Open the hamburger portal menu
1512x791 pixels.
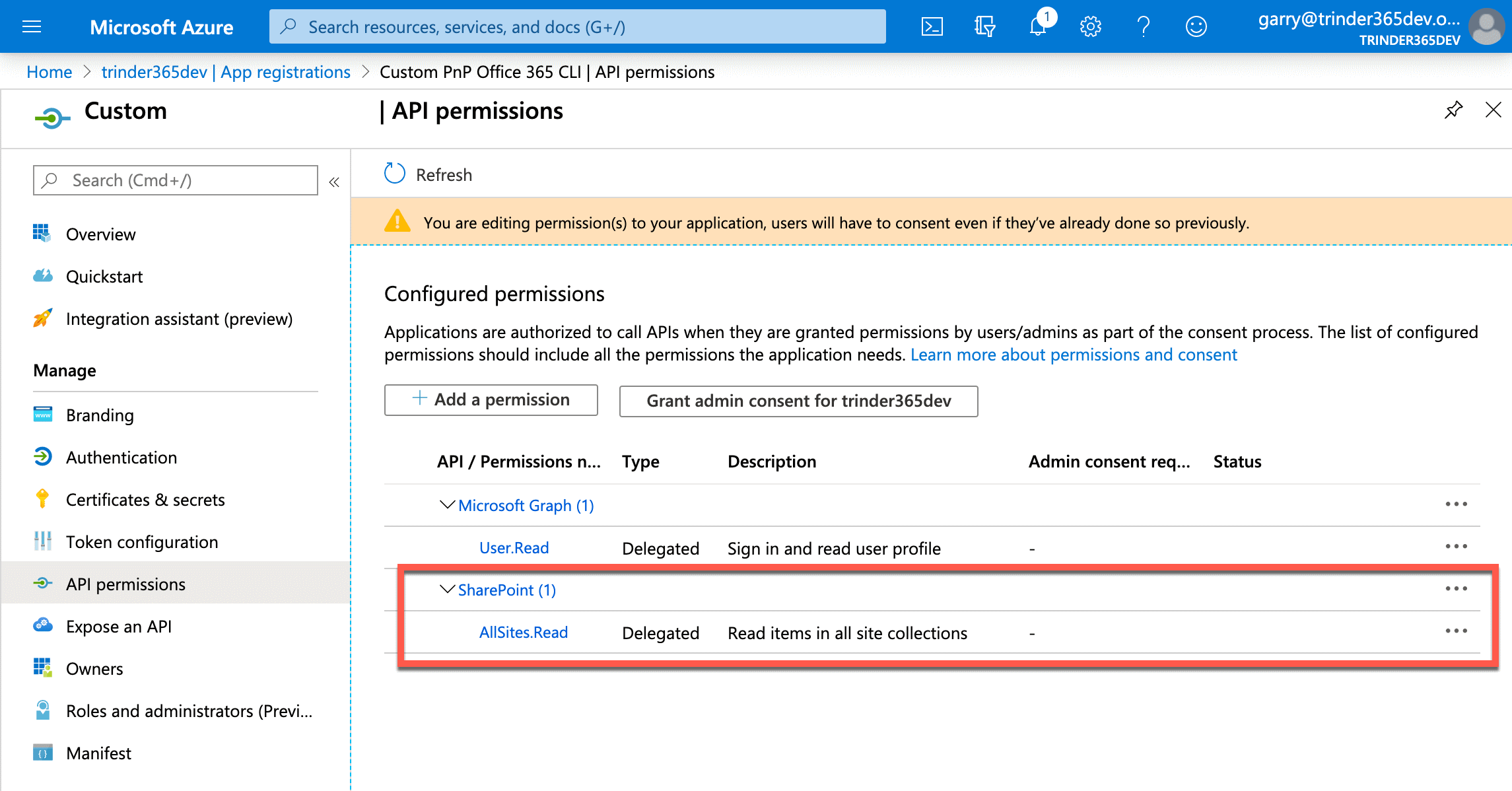click(x=32, y=26)
